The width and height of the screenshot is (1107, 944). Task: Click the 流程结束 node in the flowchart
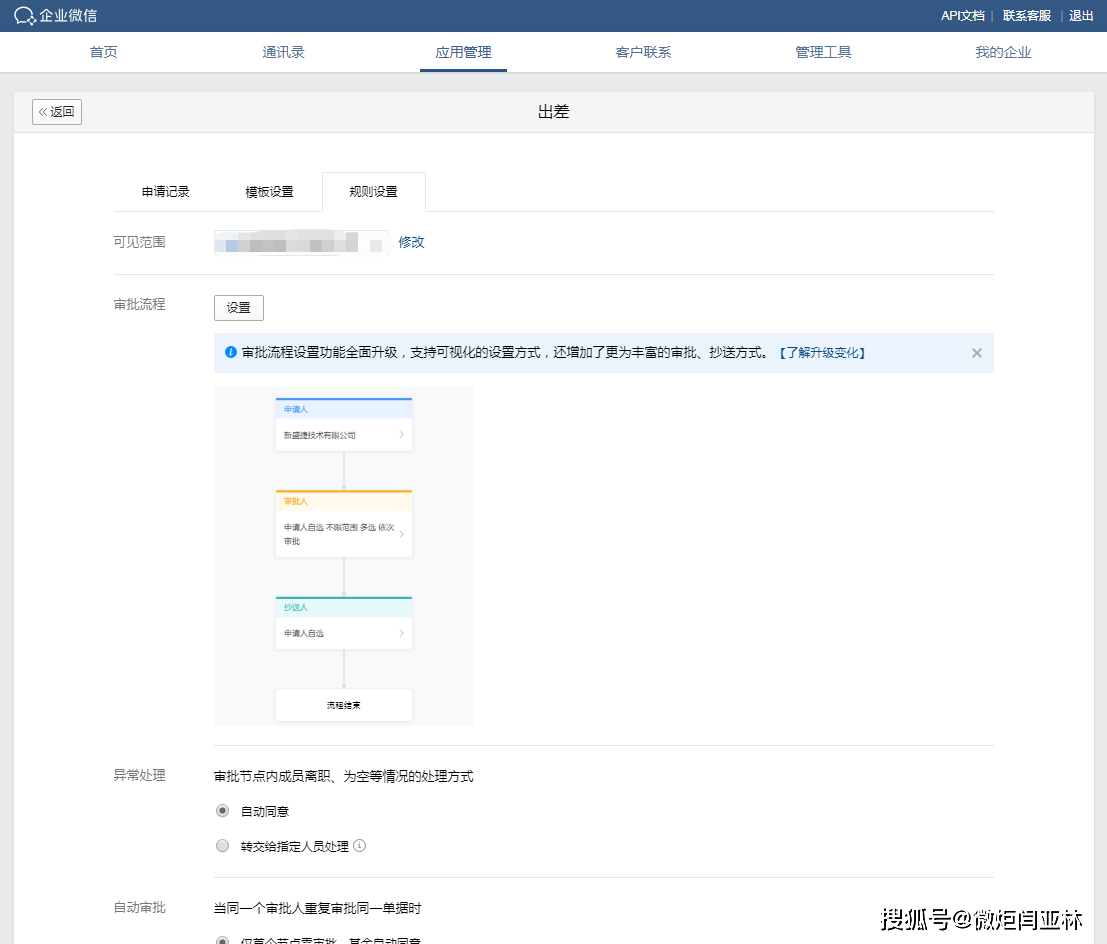coord(344,705)
